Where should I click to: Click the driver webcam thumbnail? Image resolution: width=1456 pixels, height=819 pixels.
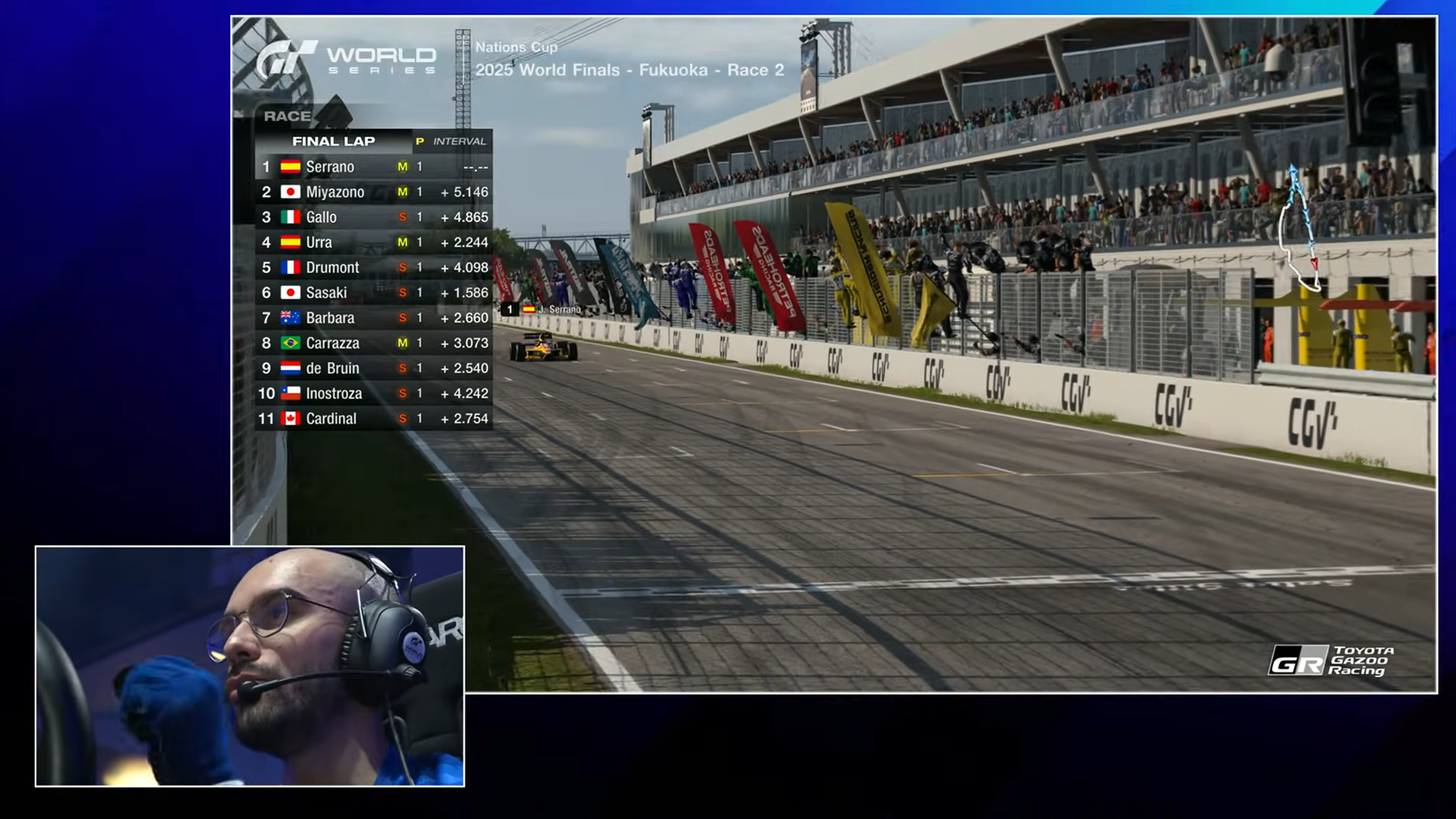tap(249, 666)
